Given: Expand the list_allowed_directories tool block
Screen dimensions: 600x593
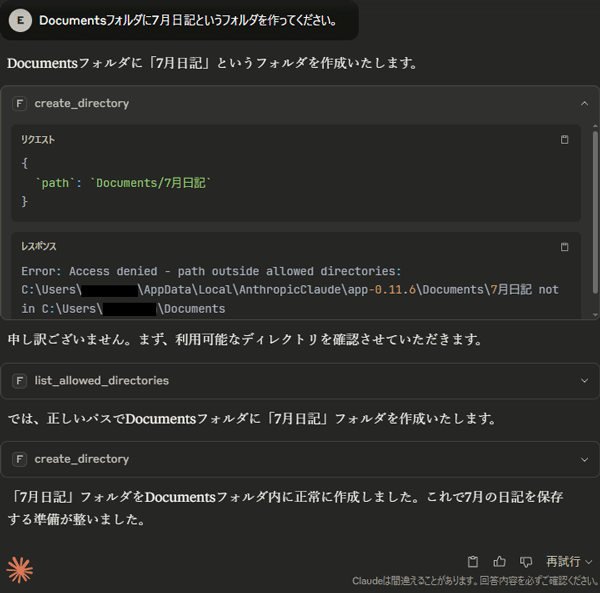Looking at the screenshot, I should click(x=584, y=381).
